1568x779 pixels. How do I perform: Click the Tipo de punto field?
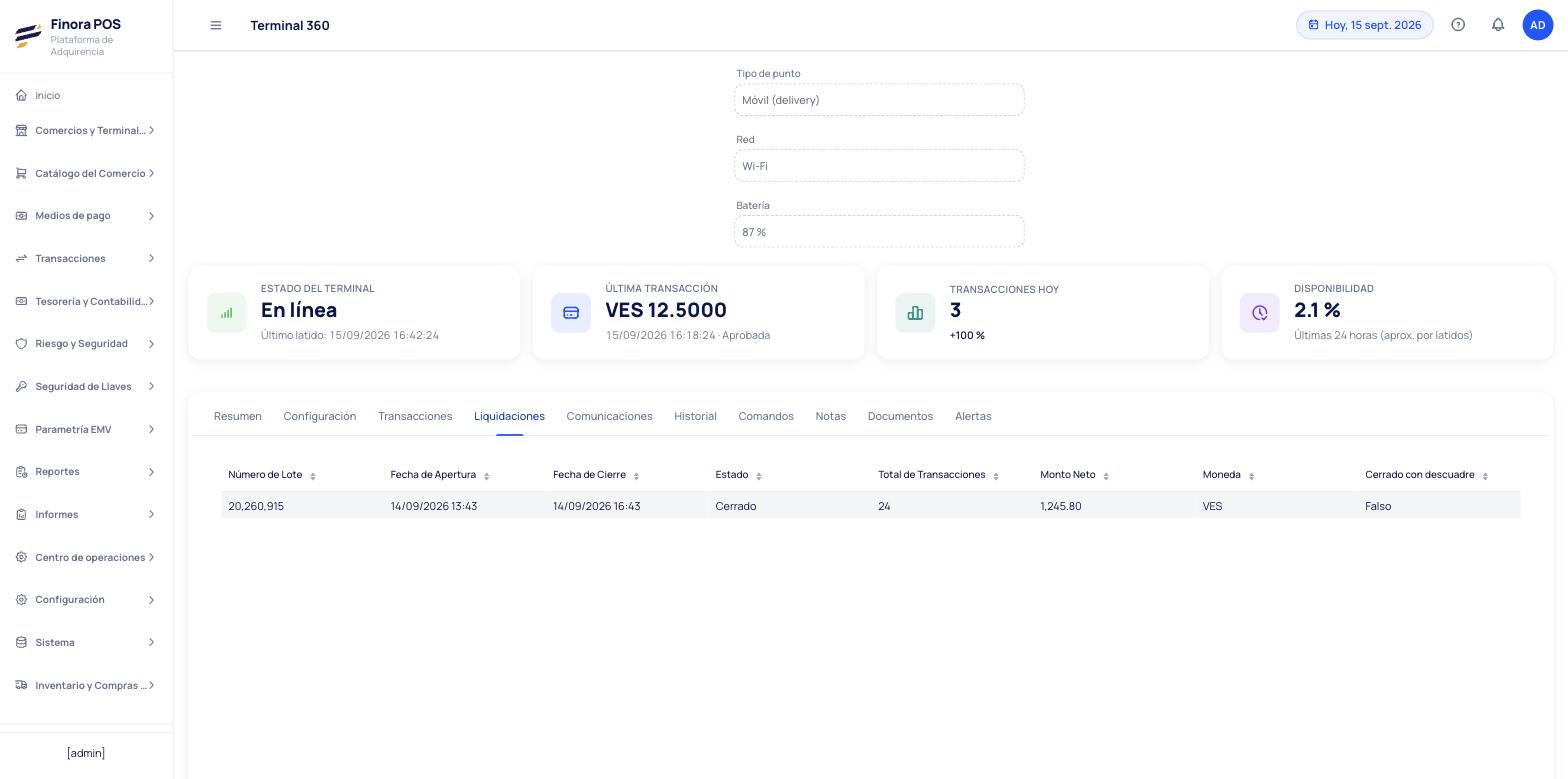point(879,100)
